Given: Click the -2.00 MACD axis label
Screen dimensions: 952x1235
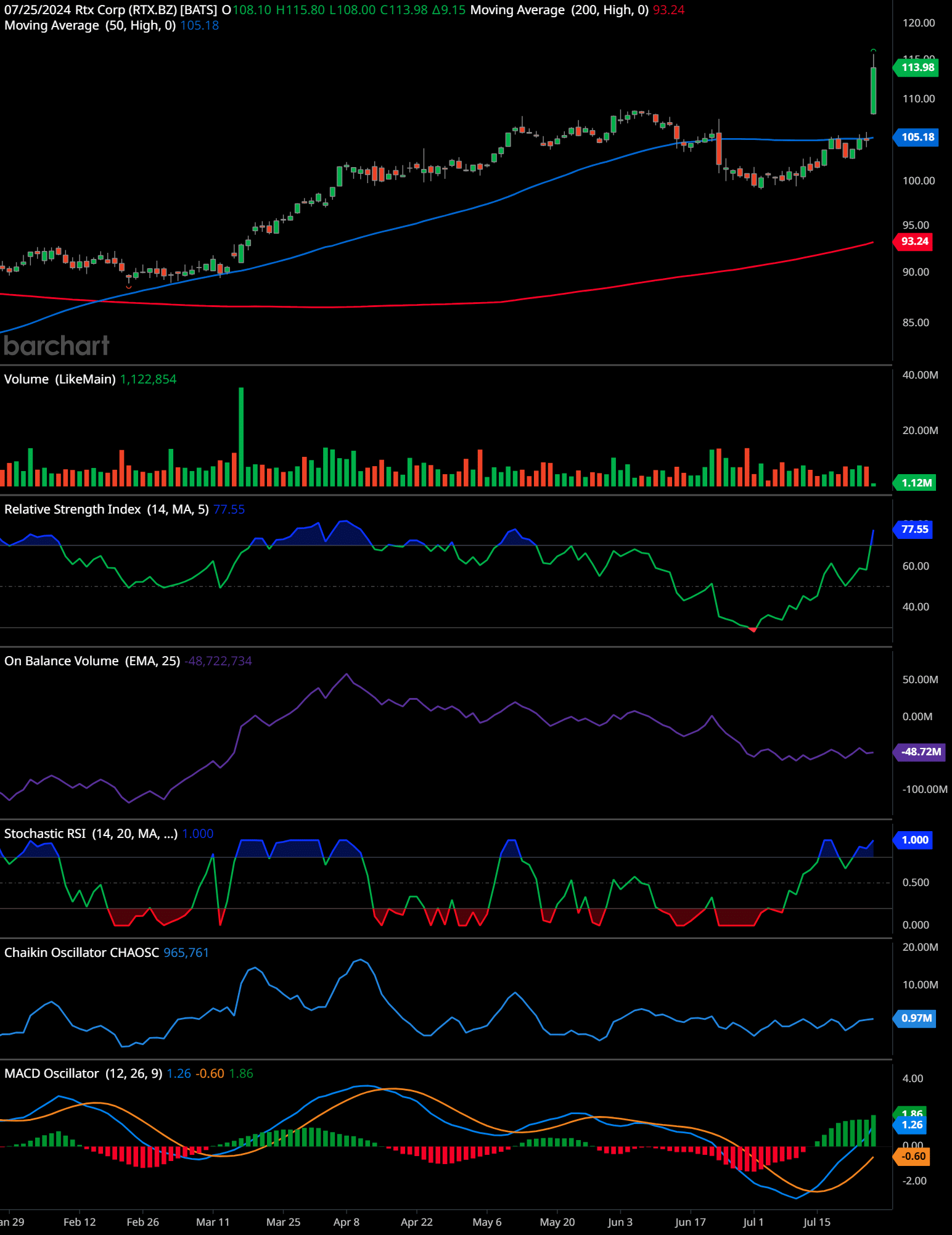Looking at the screenshot, I should point(914,1181).
